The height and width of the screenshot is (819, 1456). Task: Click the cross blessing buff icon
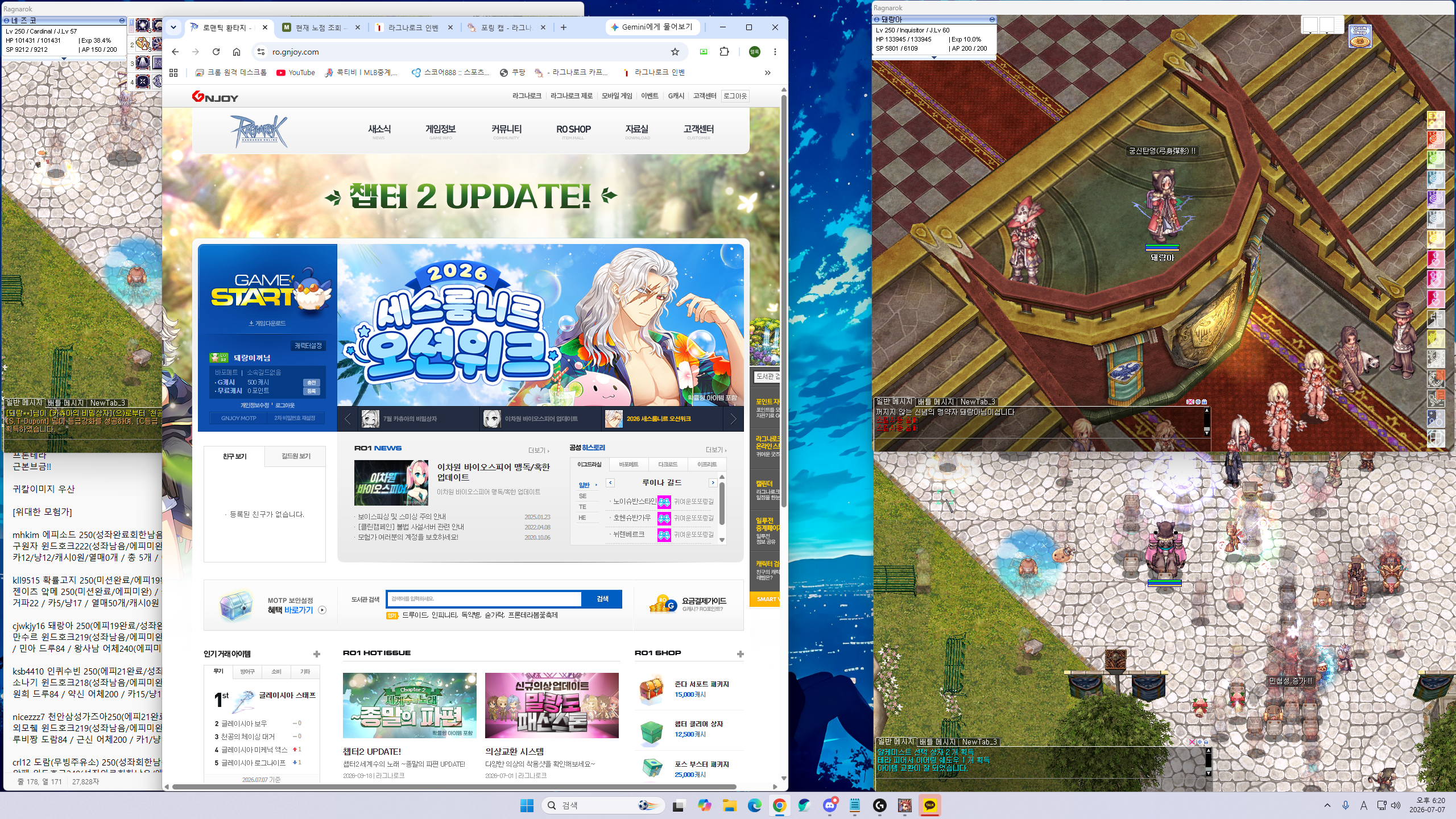(x=1436, y=318)
